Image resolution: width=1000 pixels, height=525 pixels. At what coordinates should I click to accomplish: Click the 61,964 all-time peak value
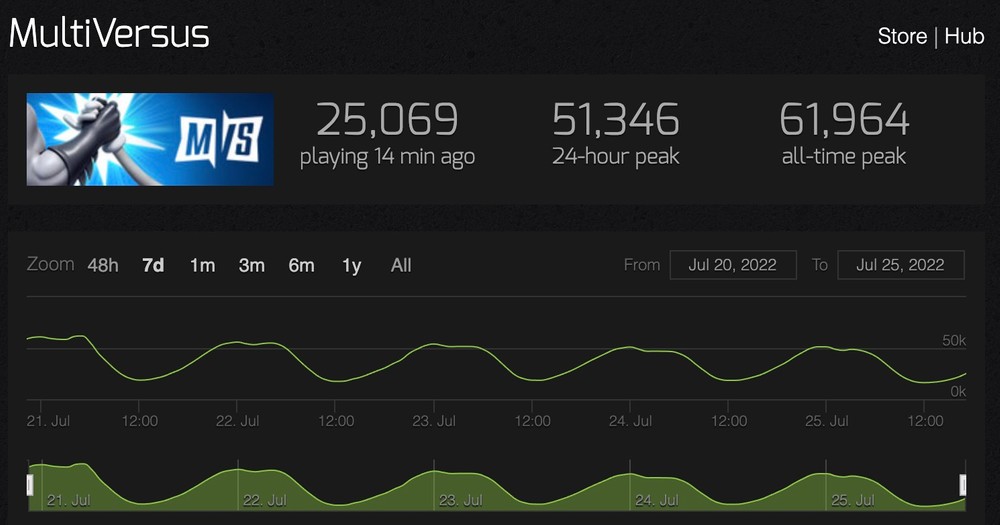(844, 119)
